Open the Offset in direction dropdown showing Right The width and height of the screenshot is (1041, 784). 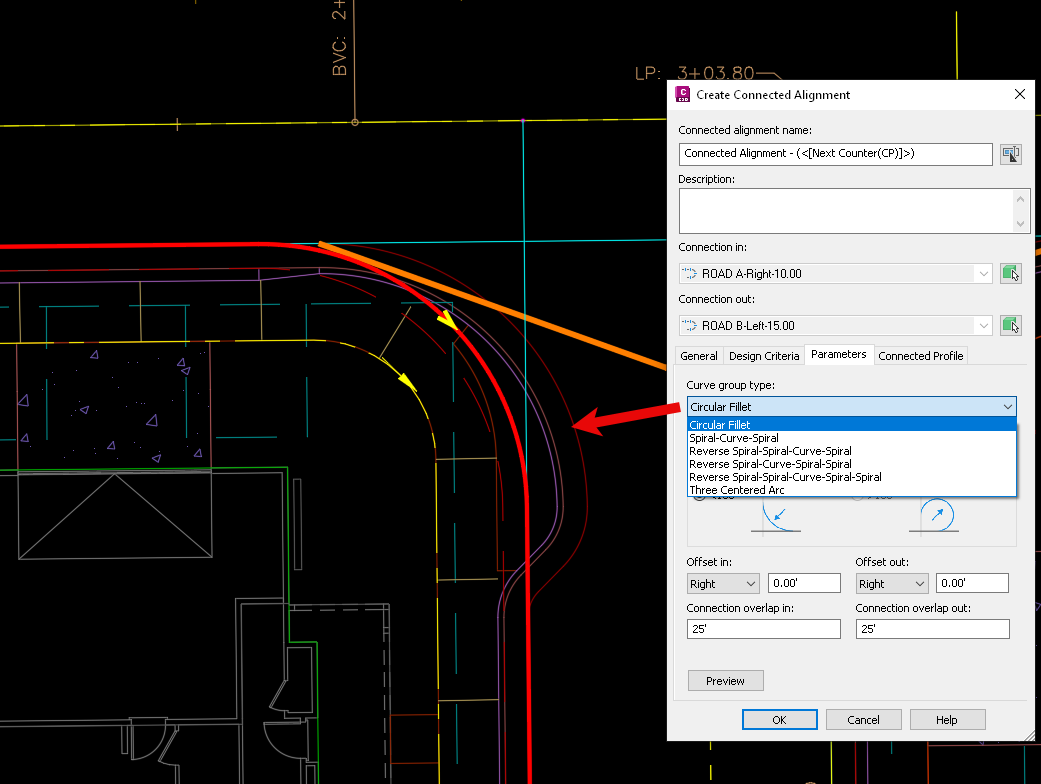click(x=722, y=583)
